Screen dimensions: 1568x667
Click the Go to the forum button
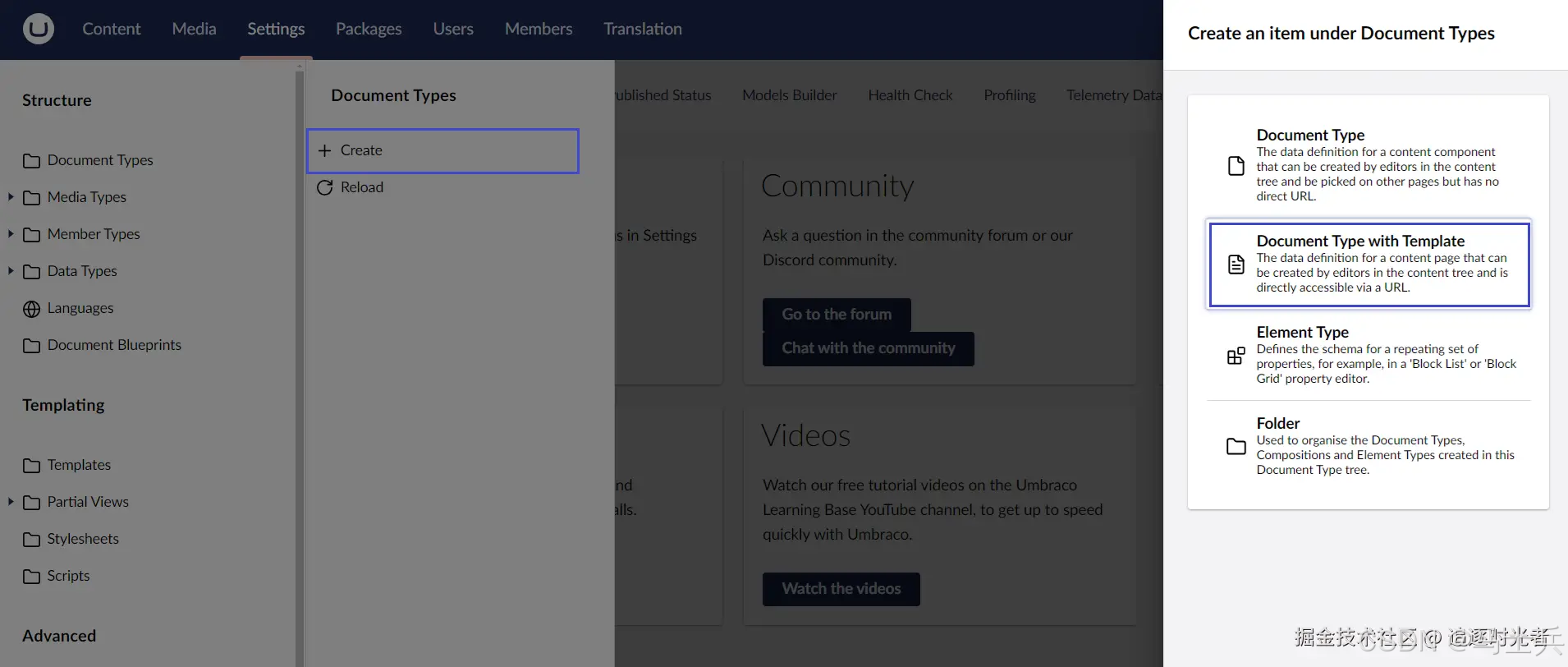pos(837,315)
